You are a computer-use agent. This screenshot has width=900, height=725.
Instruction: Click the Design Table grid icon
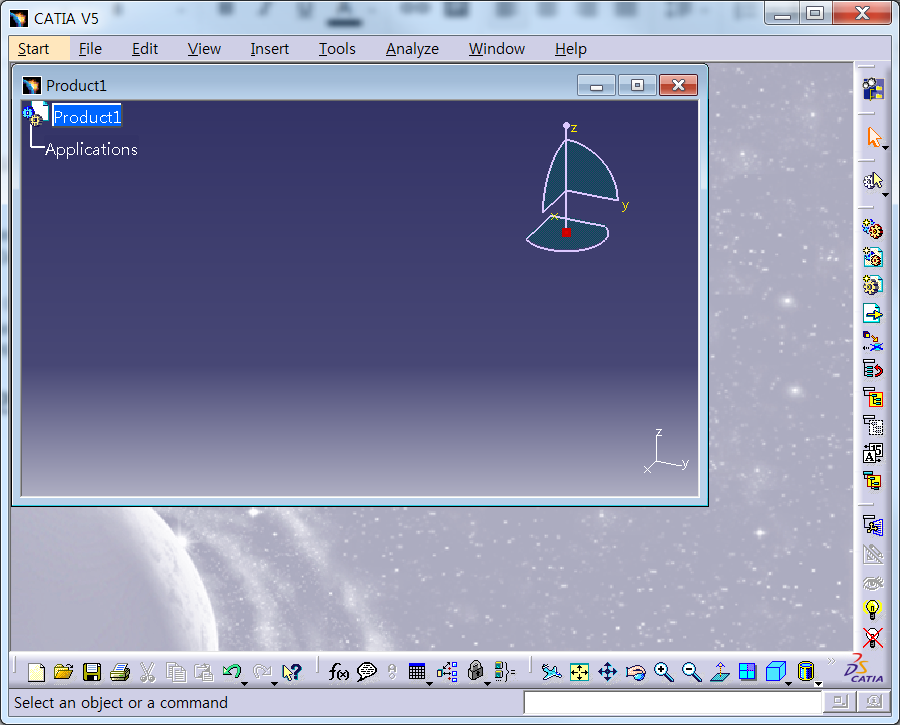click(x=417, y=670)
